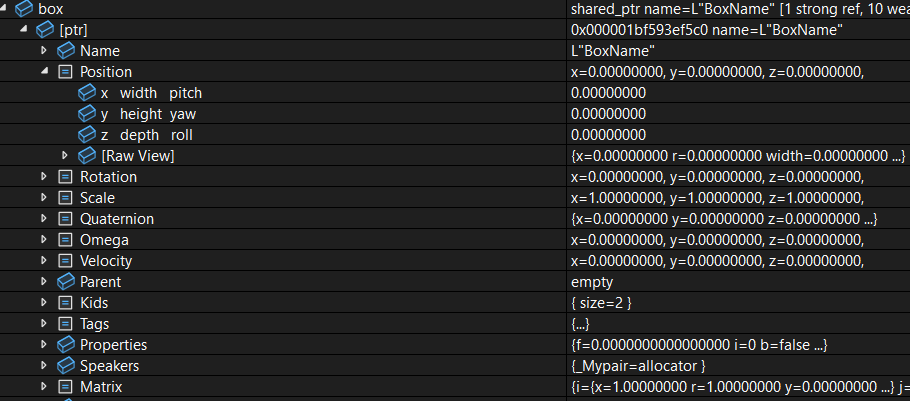Collapse the [ptr] node
The image size is (910, 401).
tap(24, 29)
